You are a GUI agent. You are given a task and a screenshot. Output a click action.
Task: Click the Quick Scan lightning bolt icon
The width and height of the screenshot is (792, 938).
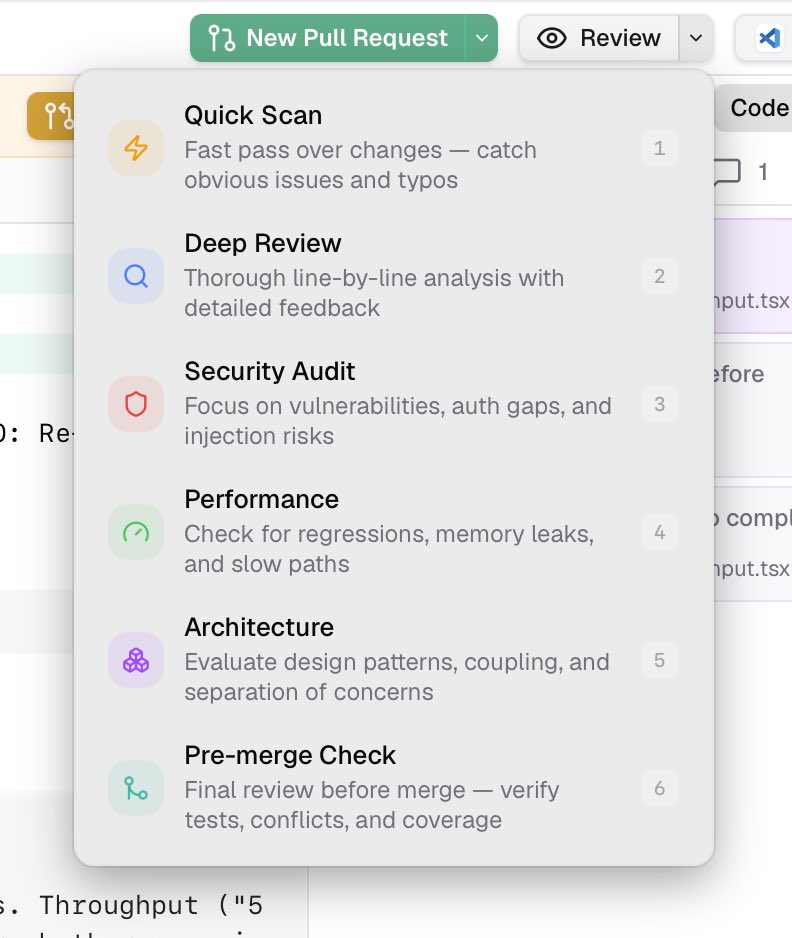tap(136, 148)
